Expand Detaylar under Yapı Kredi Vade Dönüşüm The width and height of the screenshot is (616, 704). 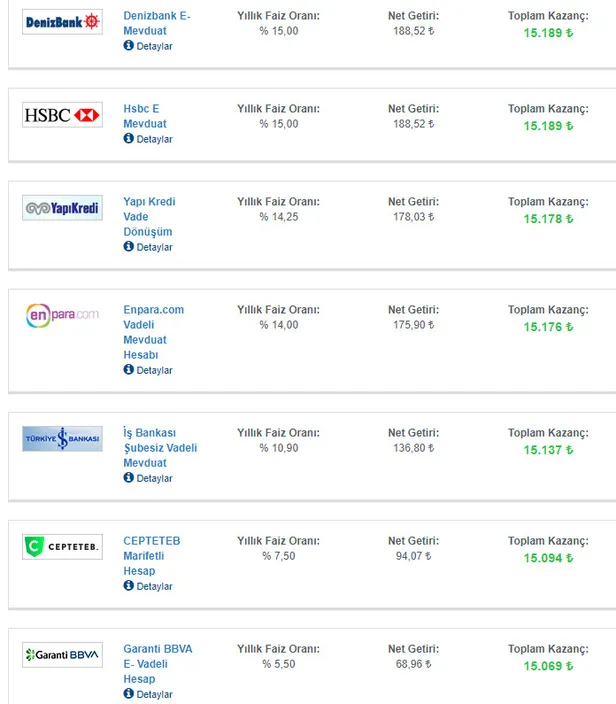[x=148, y=247]
